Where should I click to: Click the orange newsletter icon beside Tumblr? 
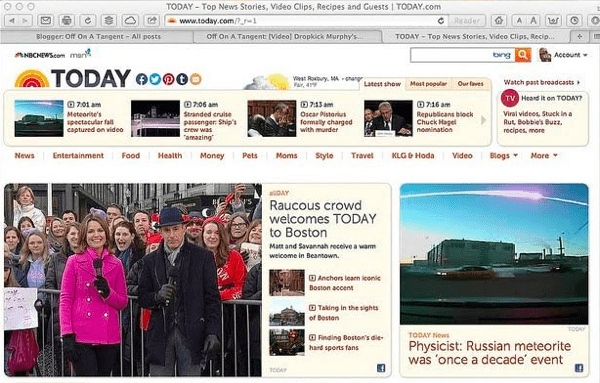(x=196, y=79)
